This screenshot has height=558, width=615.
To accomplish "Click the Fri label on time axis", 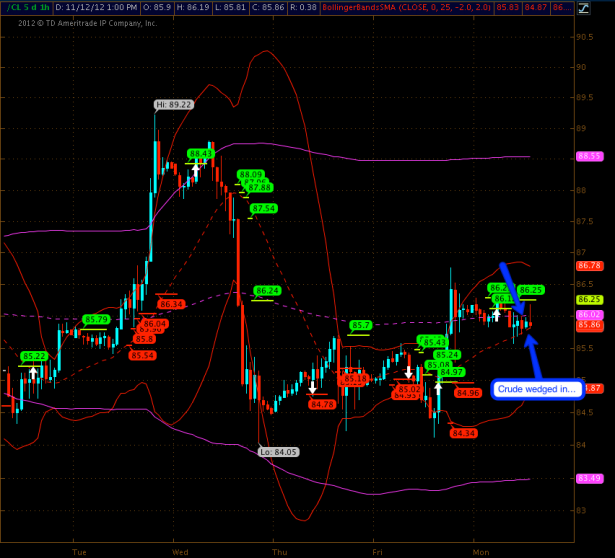I will point(378,551).
